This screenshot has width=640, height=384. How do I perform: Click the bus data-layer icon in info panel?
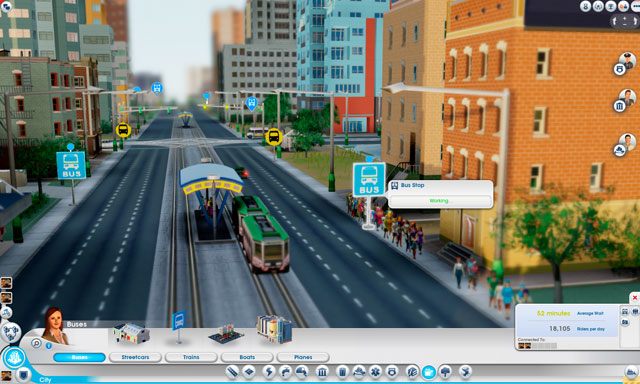pyautogui.click(x=625, y=311)
